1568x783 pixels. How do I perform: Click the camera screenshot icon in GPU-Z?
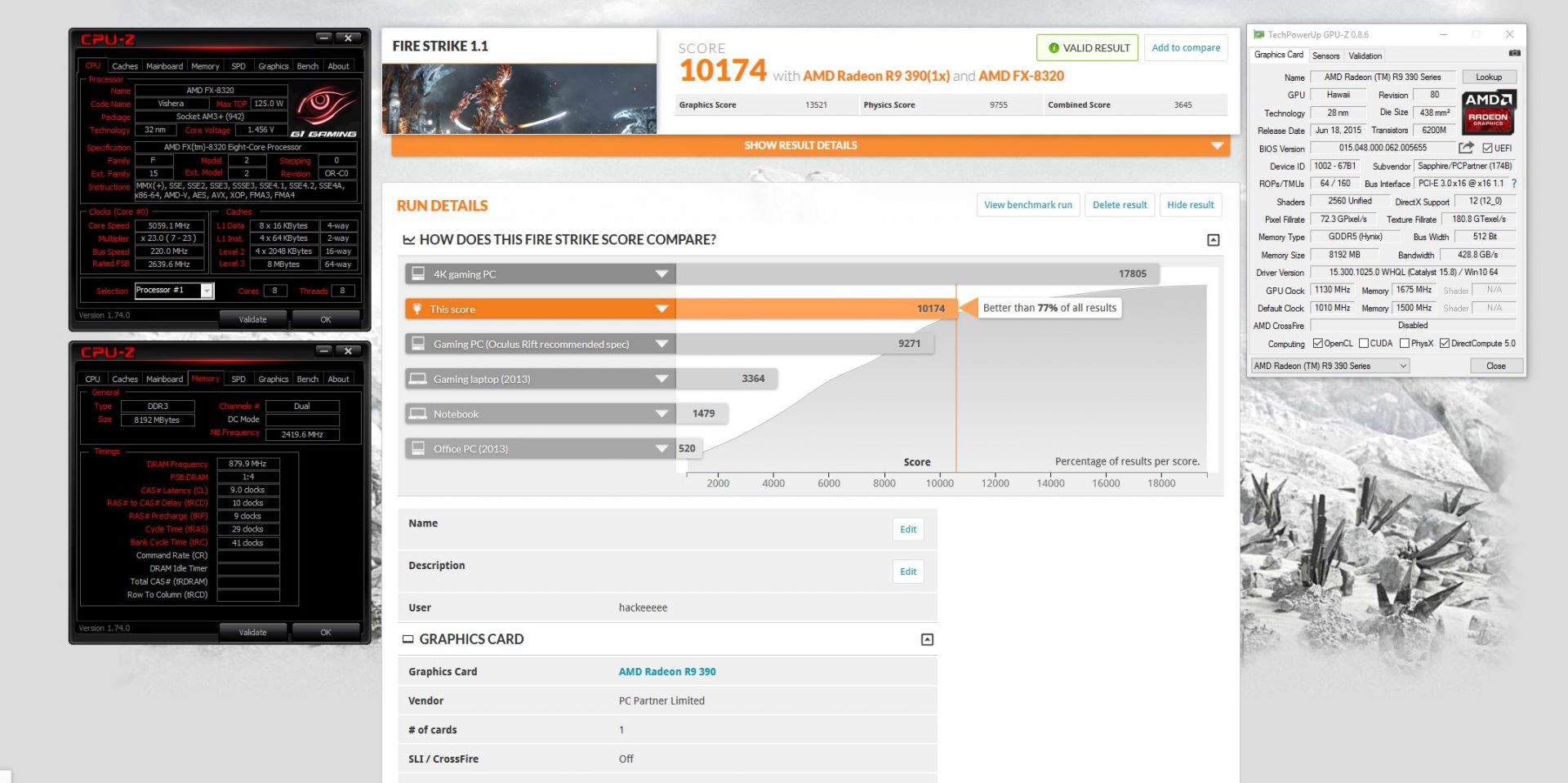(x=1514, y=53)
